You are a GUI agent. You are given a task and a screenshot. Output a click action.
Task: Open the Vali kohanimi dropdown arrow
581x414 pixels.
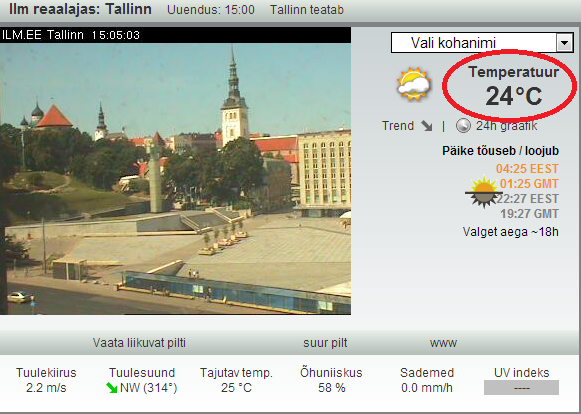[564, 43]
